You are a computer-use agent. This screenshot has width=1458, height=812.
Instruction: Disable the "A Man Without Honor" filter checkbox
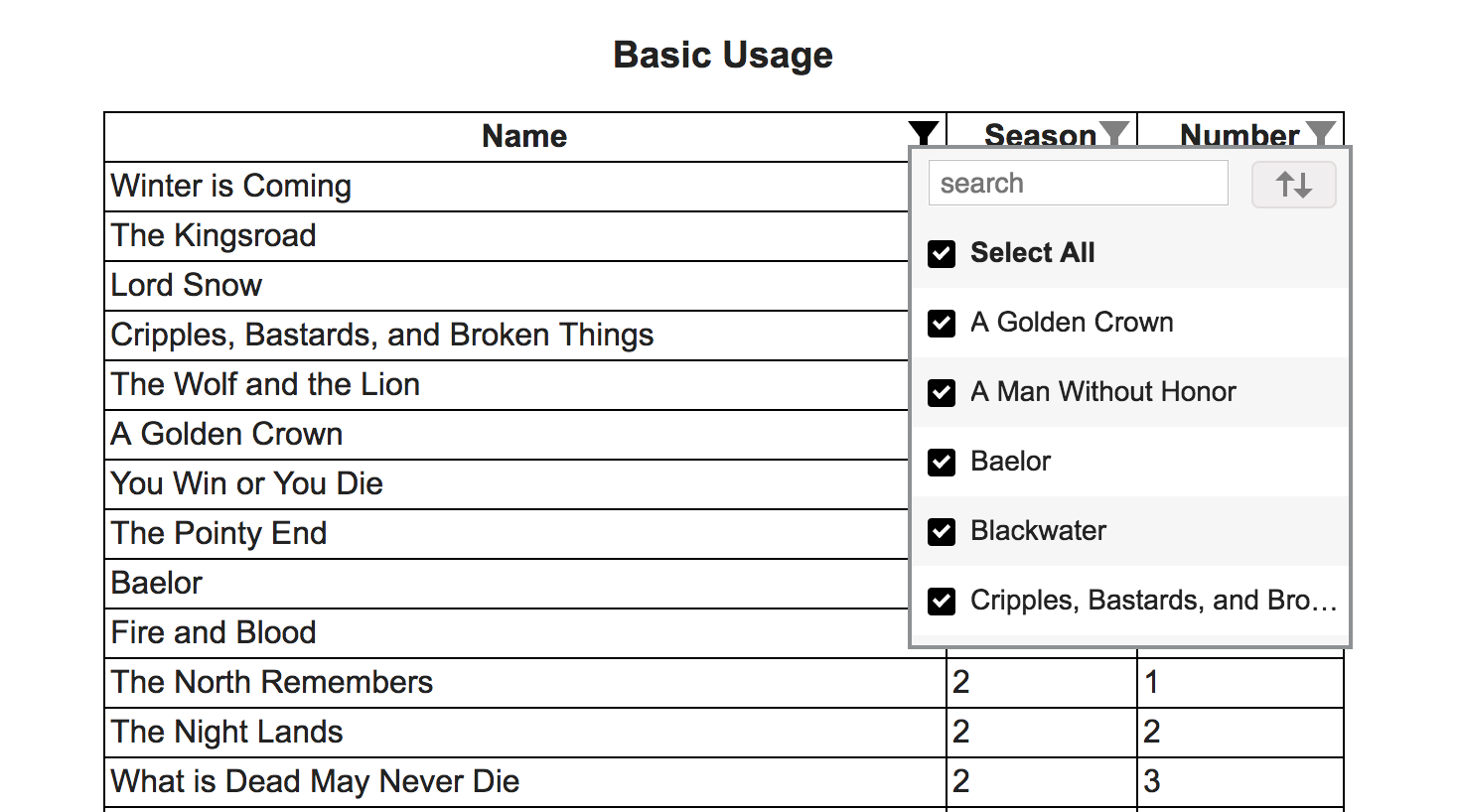click(x=941, y=393)
